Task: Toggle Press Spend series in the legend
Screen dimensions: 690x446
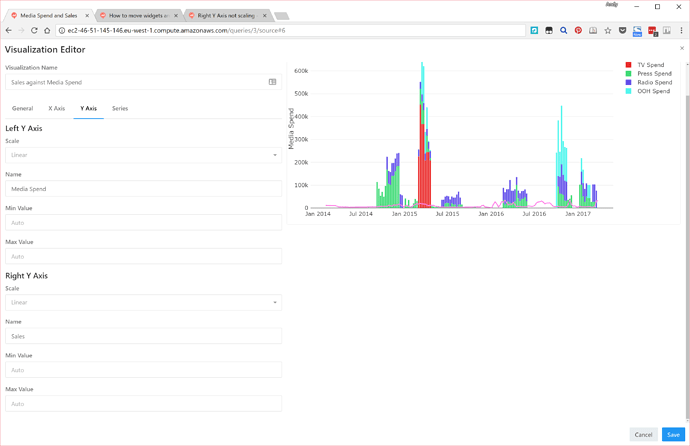Action: click(x=654, y=73)
